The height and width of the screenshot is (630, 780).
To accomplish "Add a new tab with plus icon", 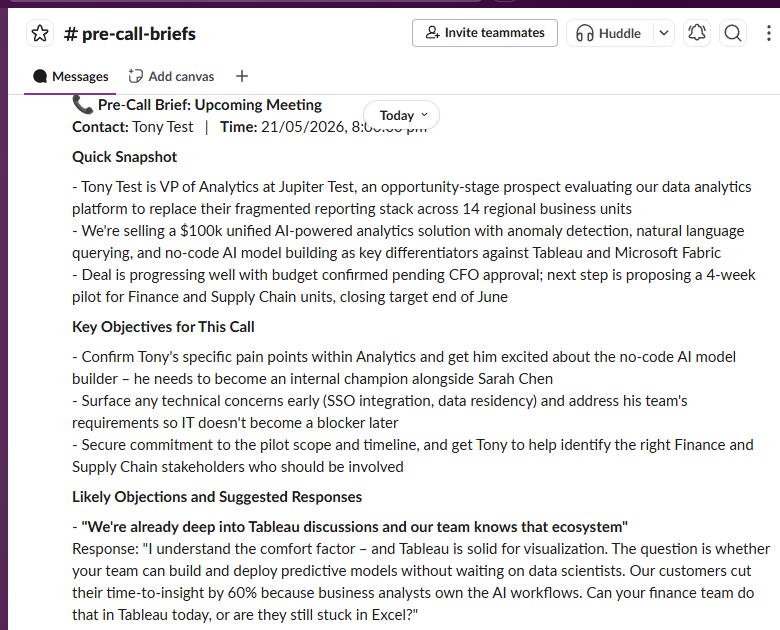I will 242,76.
